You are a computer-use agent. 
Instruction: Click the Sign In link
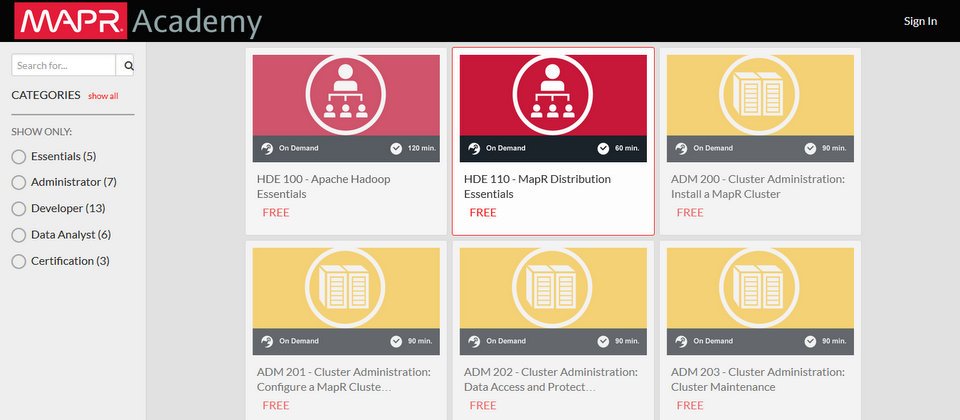click(920, 21)
